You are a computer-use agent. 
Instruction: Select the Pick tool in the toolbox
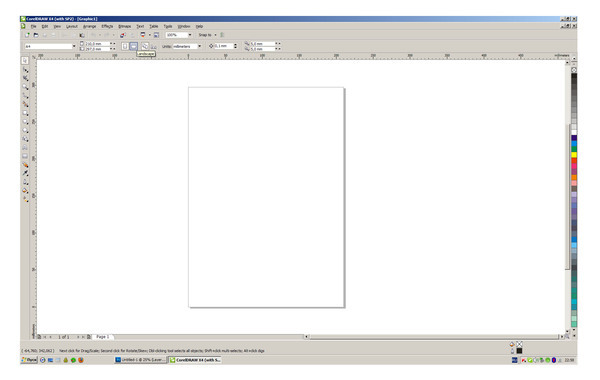[x=25, y=60]
